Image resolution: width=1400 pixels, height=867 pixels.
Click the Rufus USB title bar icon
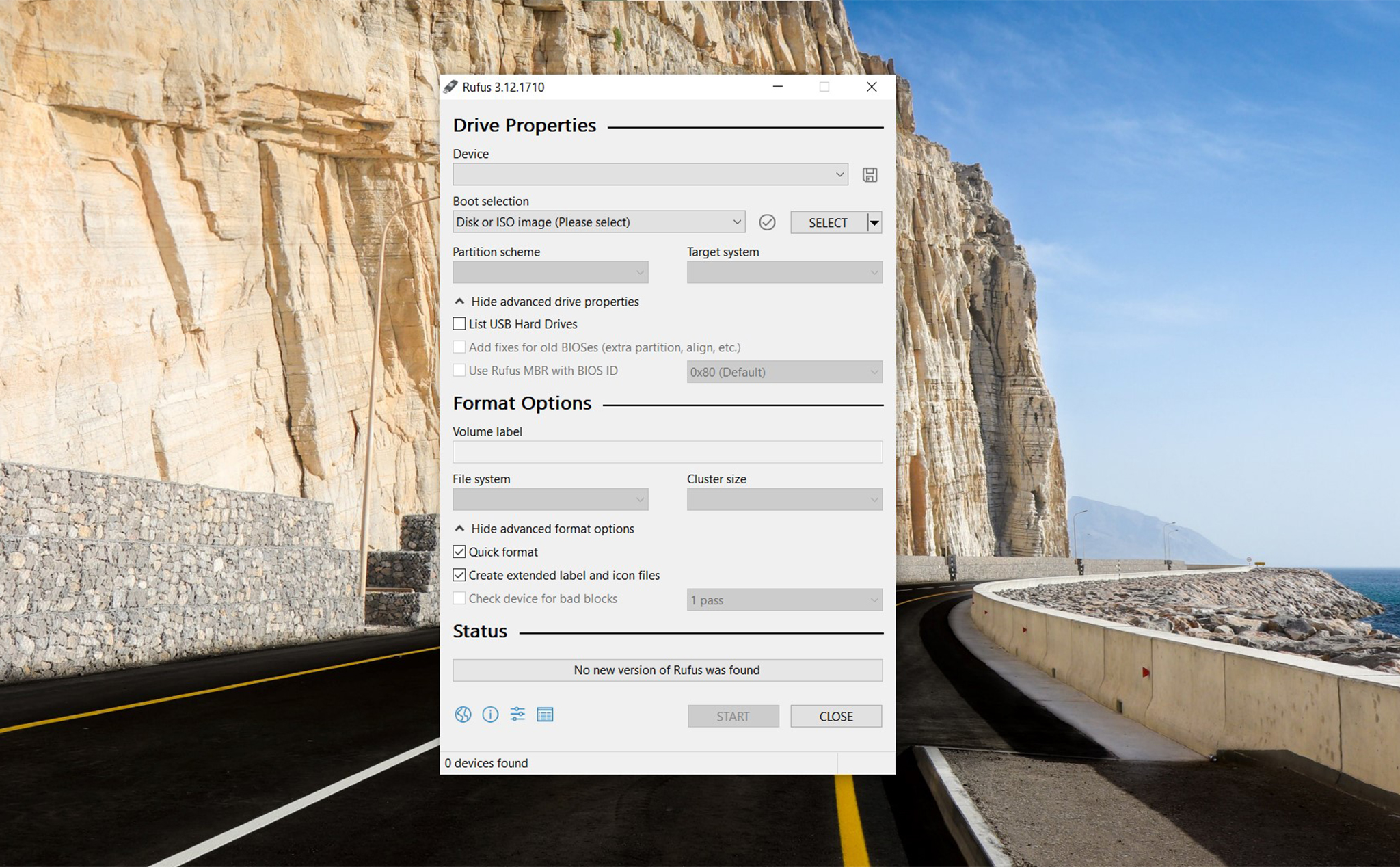(450, 87)
